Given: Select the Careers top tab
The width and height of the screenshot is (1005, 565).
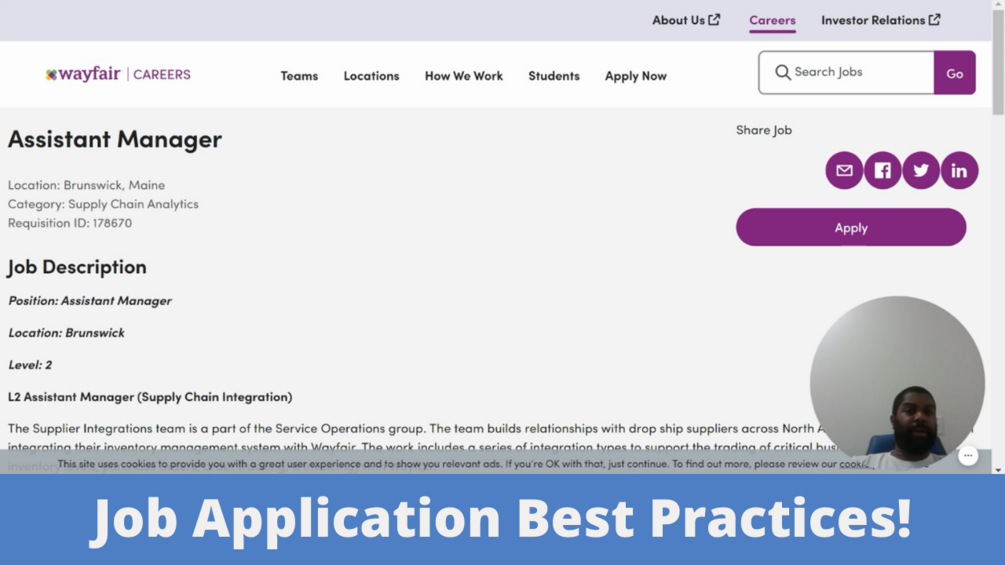Looking at the screenshot, I should pyautogui.click(x=772, y=20).
